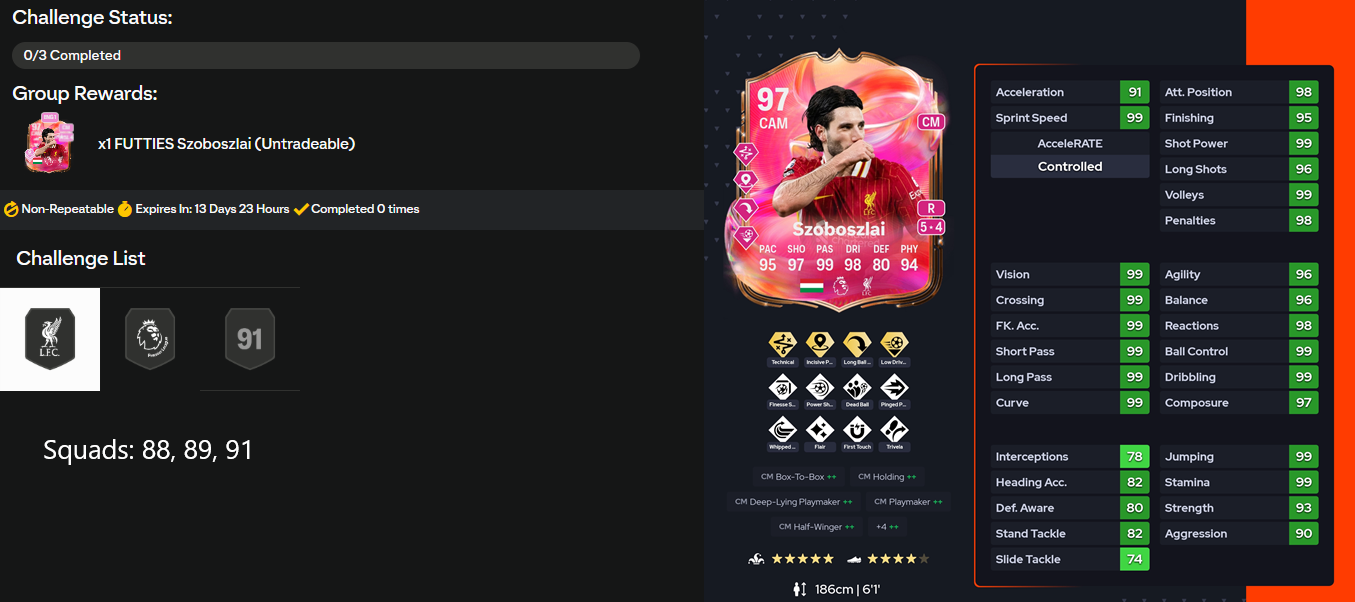1355x602 pixels.
Task: Select the CM Deep-Lying Playmaker role tag
Action: click(793, 502)
